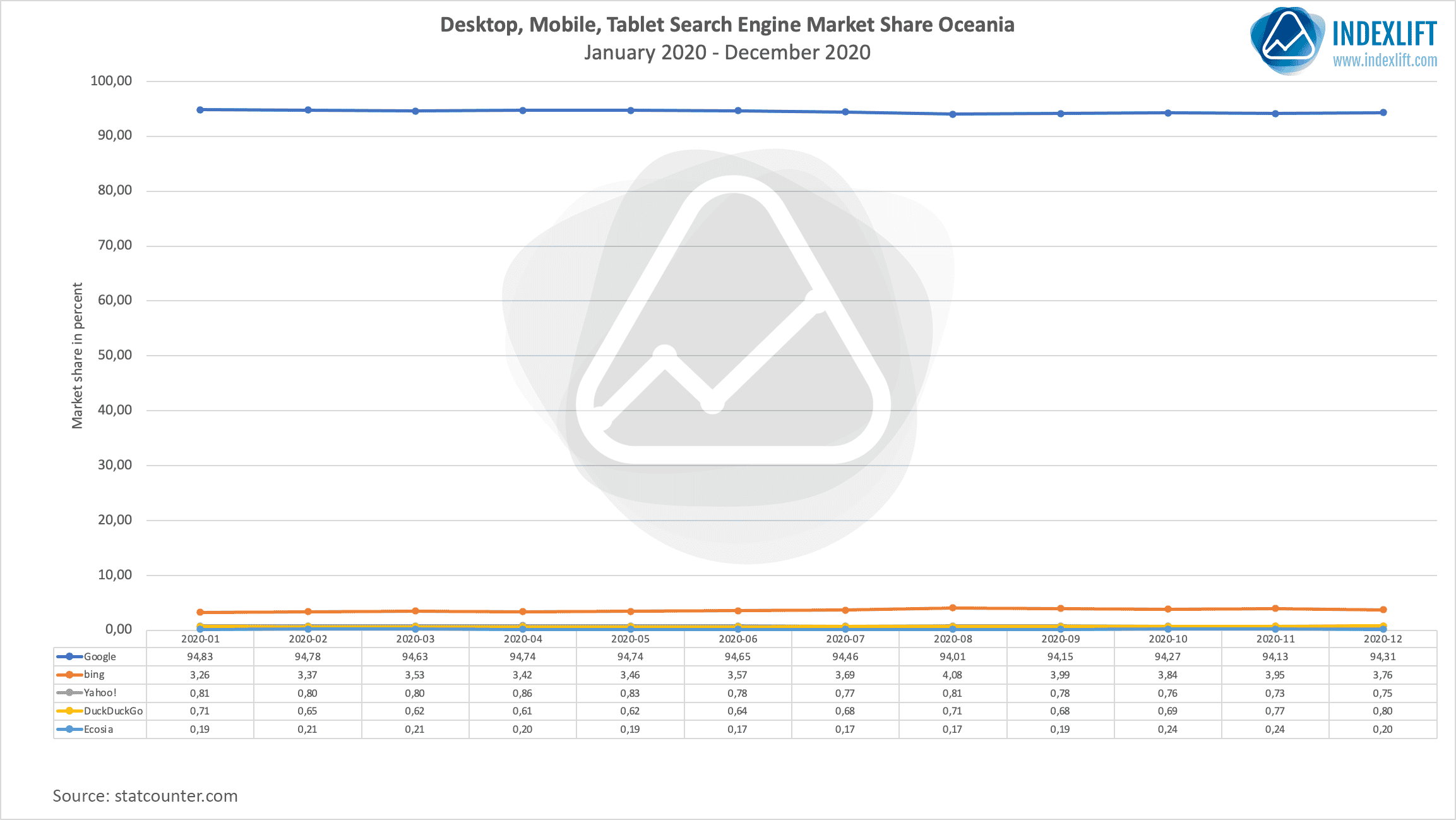Viewport: 1456px width, 820px height.
Task: Click the DuckDuckGo legend marker
Action: 69,711
